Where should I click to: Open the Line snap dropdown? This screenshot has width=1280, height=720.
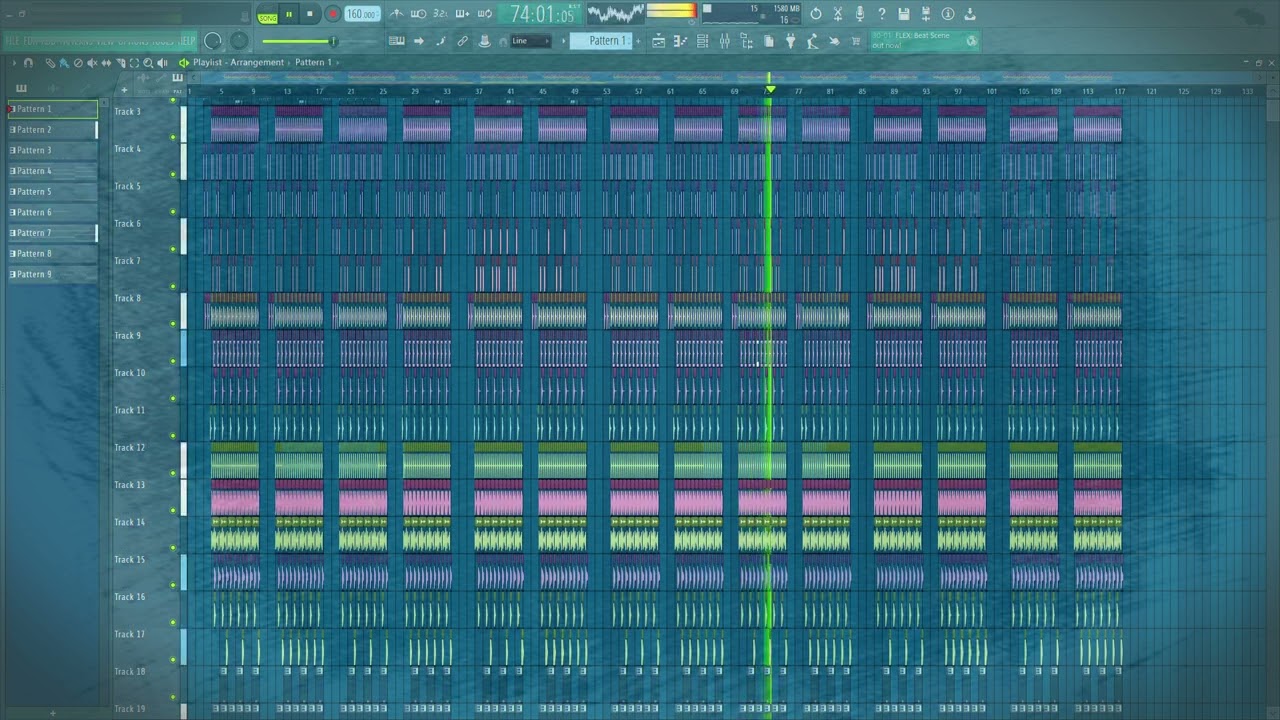point(530,41)
